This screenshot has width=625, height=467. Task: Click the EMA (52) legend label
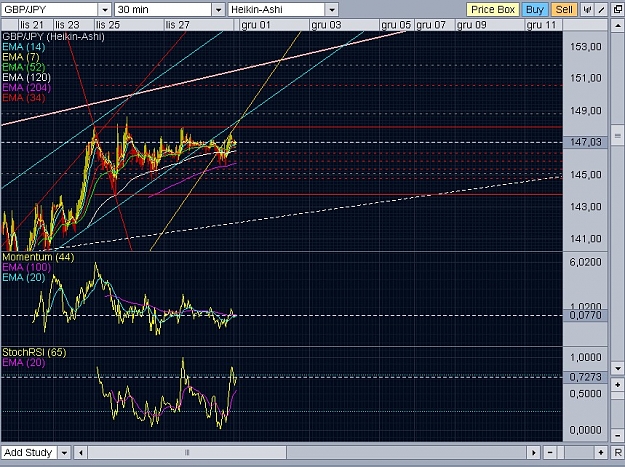[24, 67]
